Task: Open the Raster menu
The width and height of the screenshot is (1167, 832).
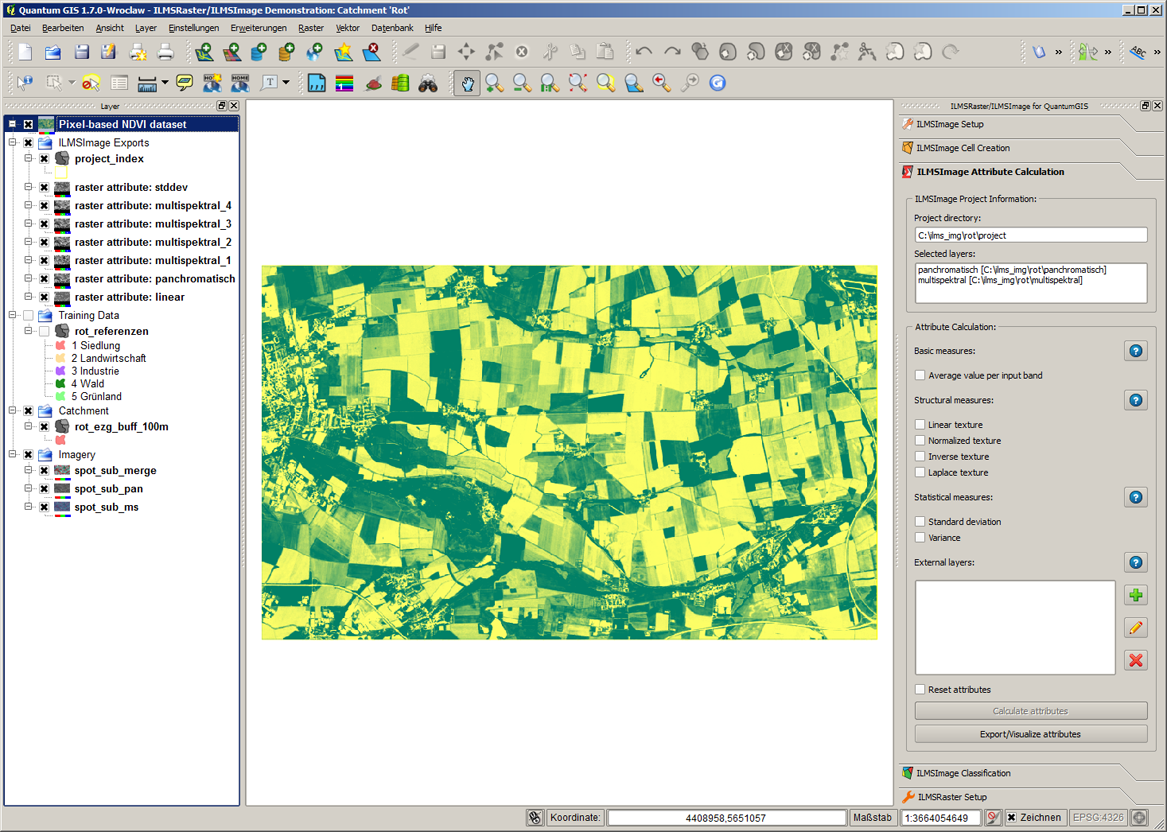Action: [x=310, y=28]
